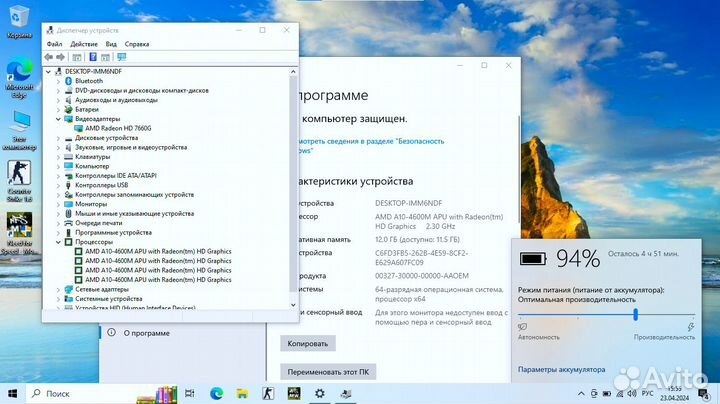Viewport: 720px width, 404px height.
Task: Select the Bluetooth device category
Action: [88, 81]
